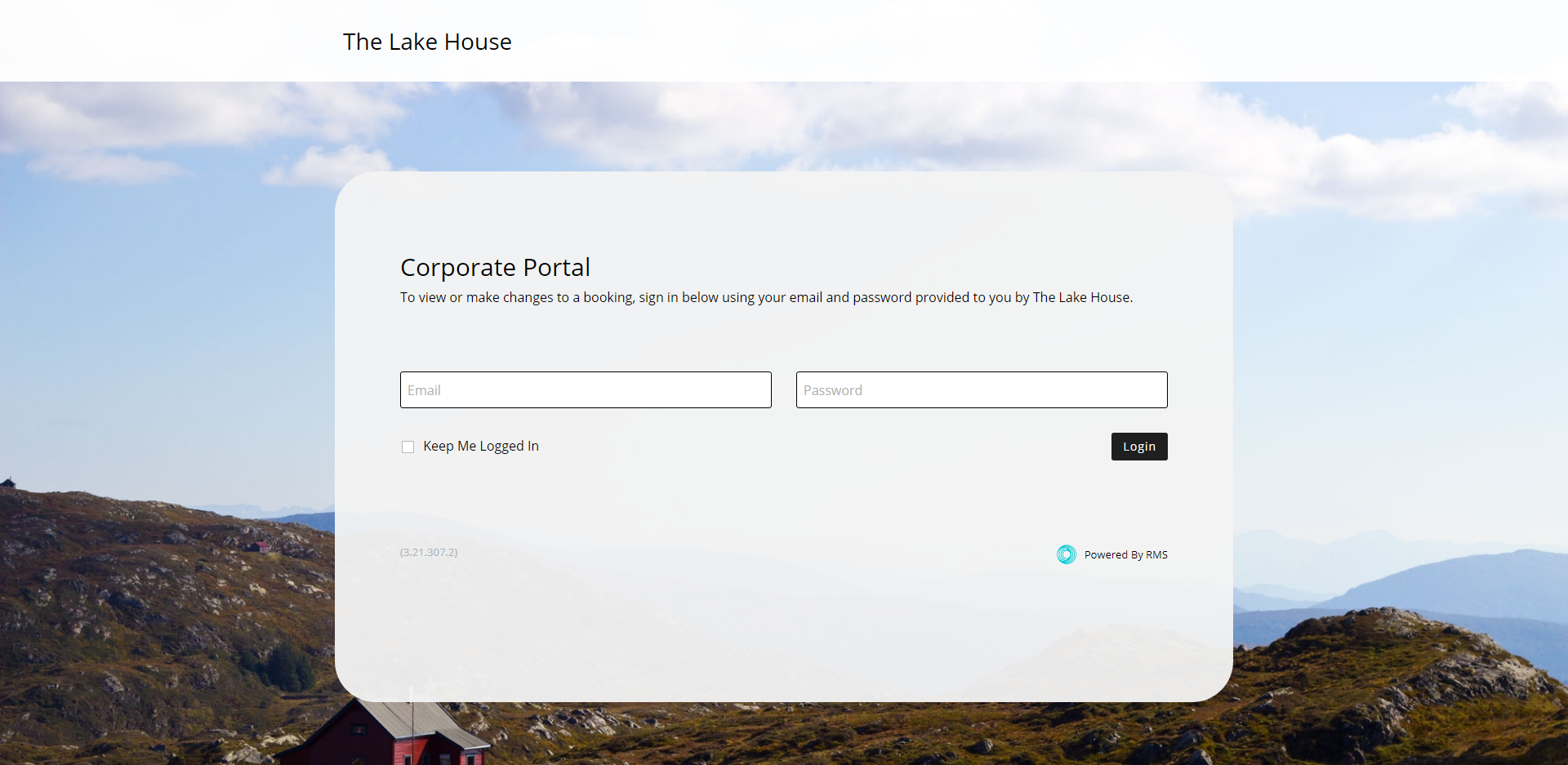Viewport: 1568px width, 765px height.
Task: Click the Login button
Action: 1138,447
